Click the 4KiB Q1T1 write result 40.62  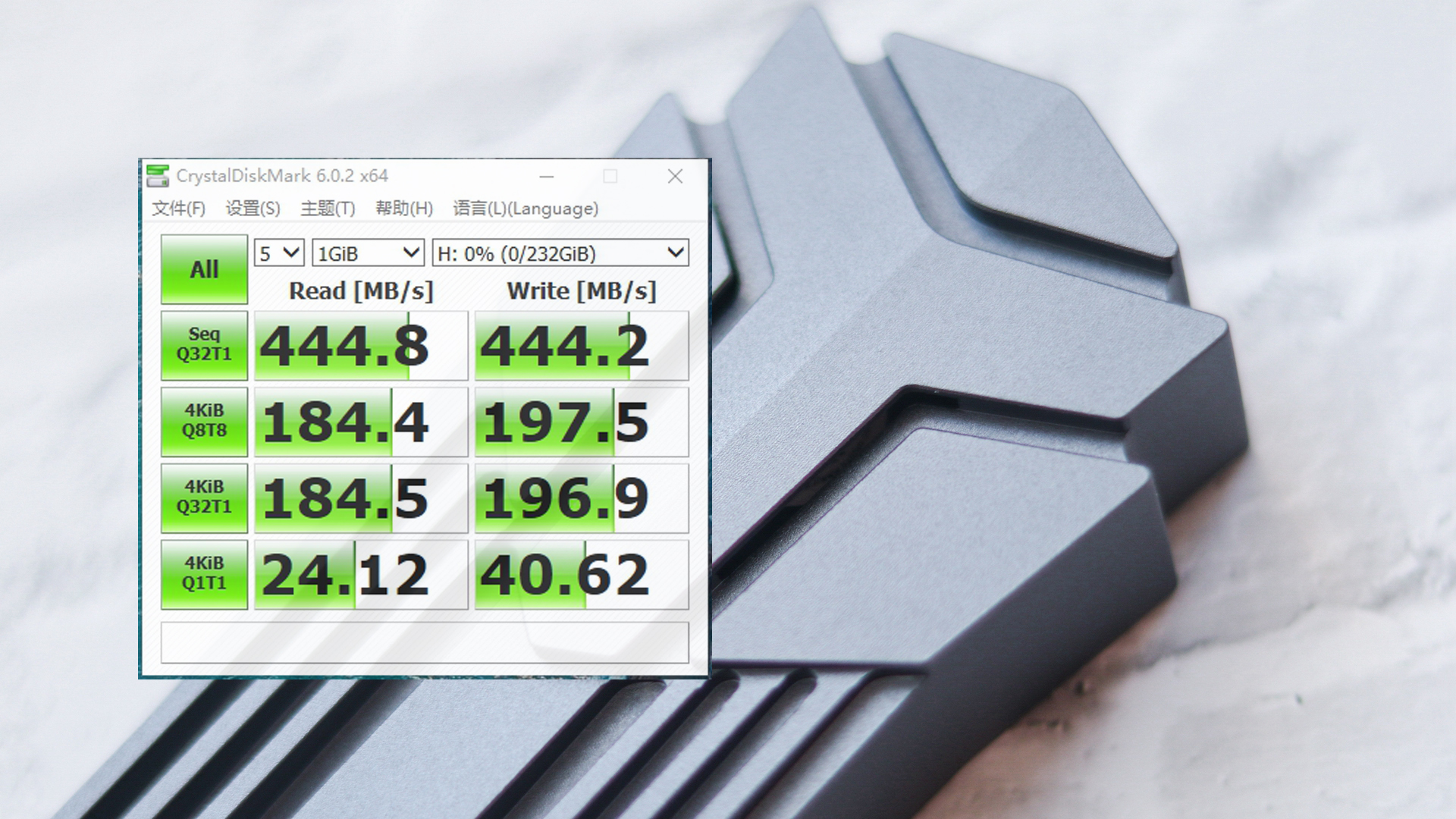[581, 575]
